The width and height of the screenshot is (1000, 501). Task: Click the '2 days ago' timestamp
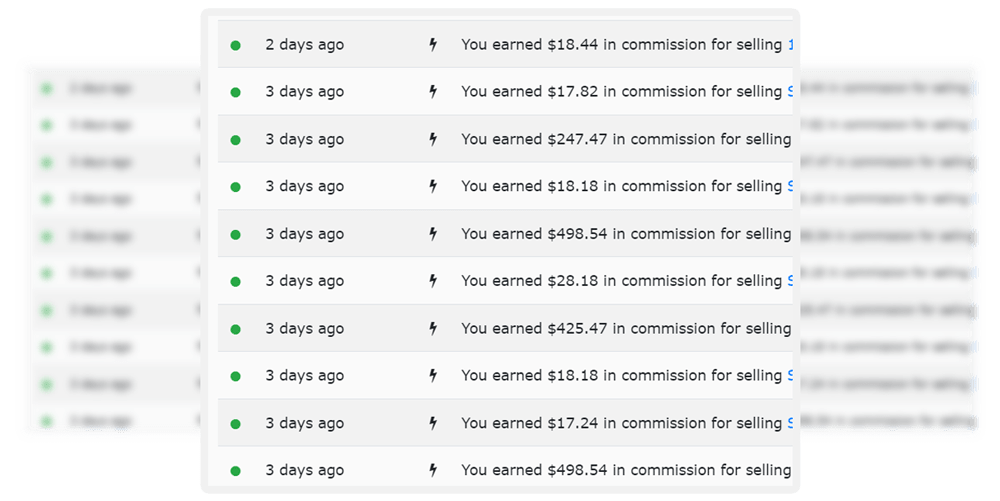pos(305,45)
